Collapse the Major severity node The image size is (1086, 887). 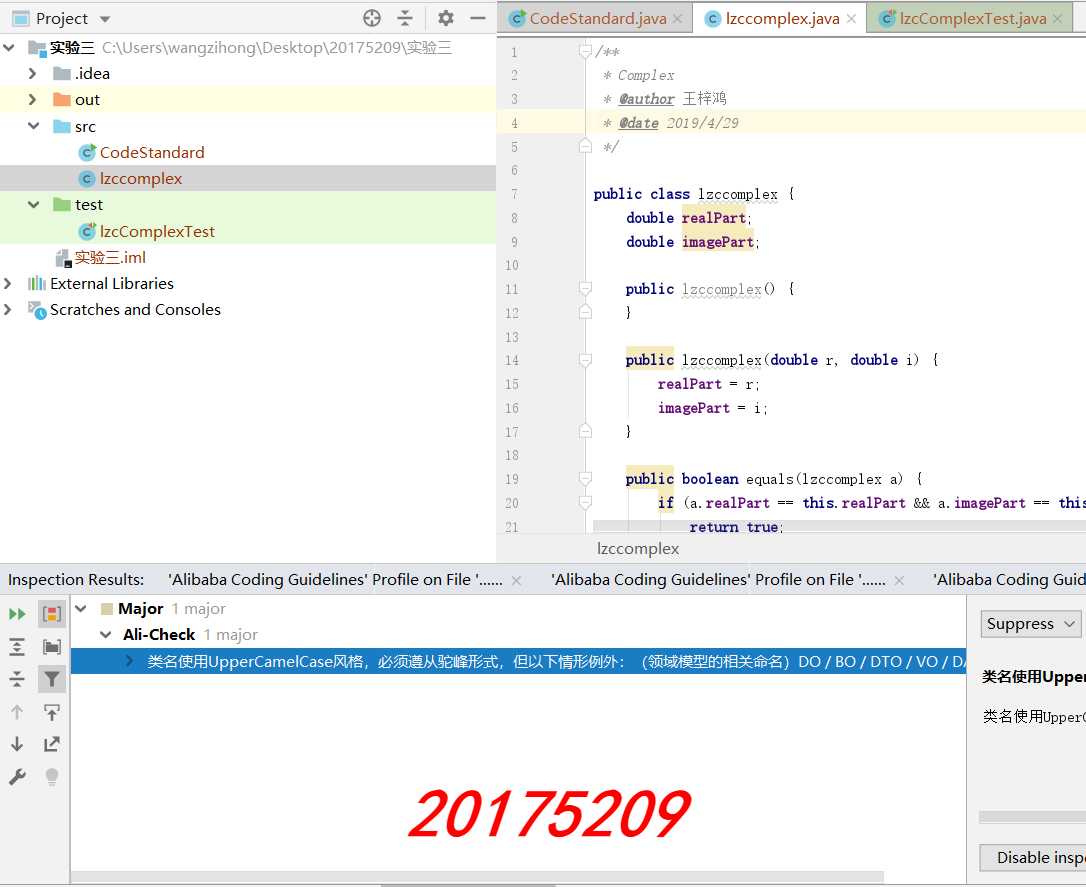[x=81, y=609]
